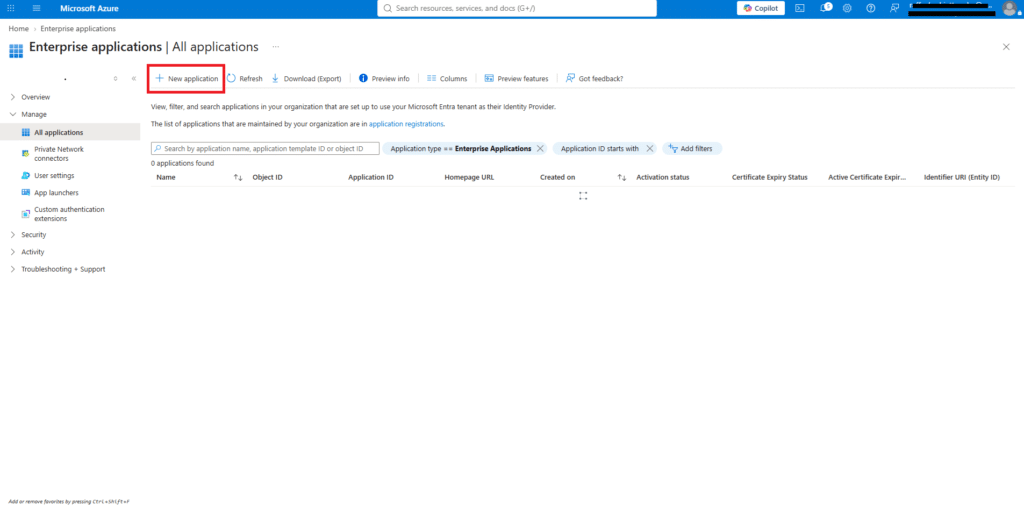The width and height of the screenshot is (1024, 506).
Task: Open Custom authentication extensions
Action: pos(70,214)
